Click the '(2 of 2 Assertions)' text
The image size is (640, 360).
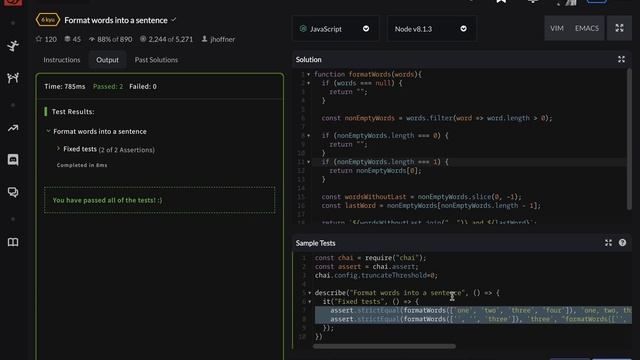pos(127,150)
